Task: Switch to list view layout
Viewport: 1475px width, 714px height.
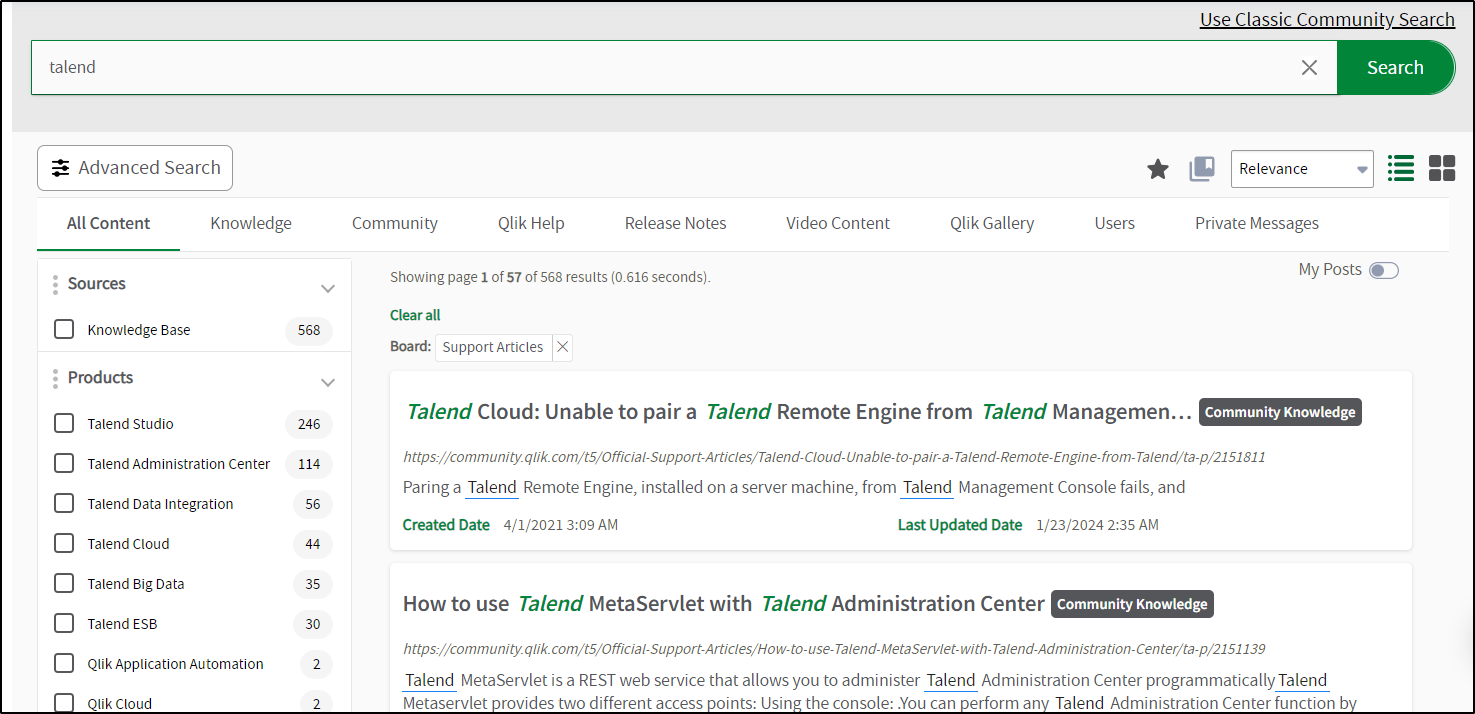Action: pos(1400,168)
